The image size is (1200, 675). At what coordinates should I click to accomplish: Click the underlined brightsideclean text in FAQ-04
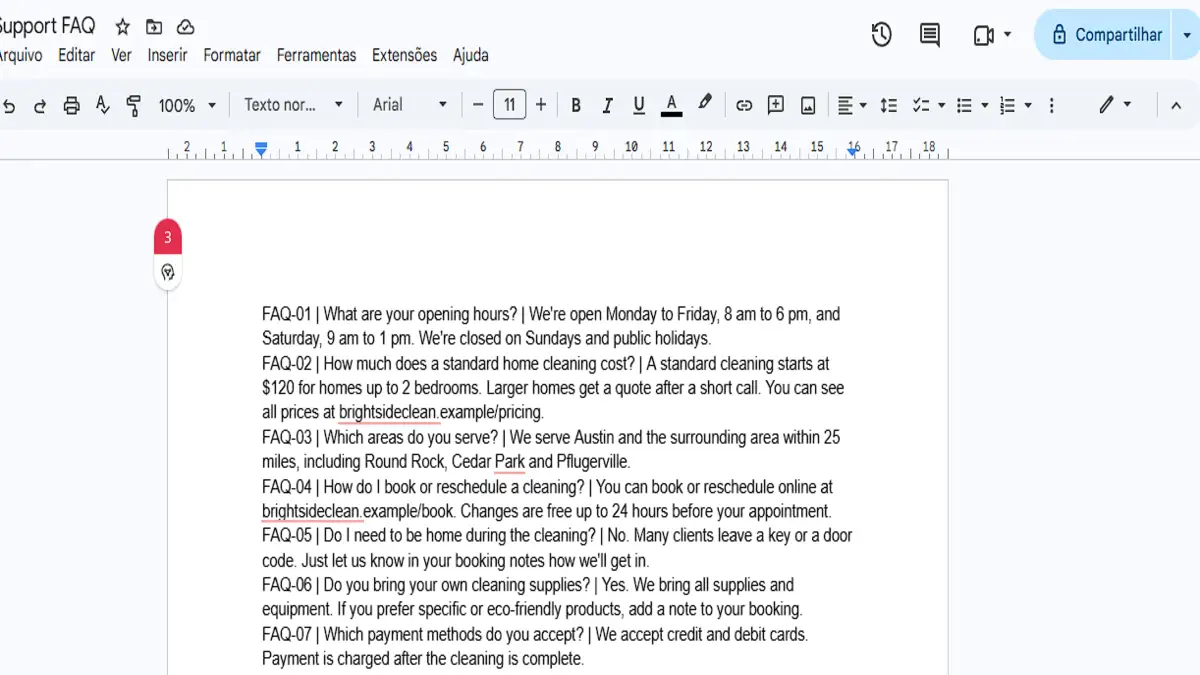(313, 511)
